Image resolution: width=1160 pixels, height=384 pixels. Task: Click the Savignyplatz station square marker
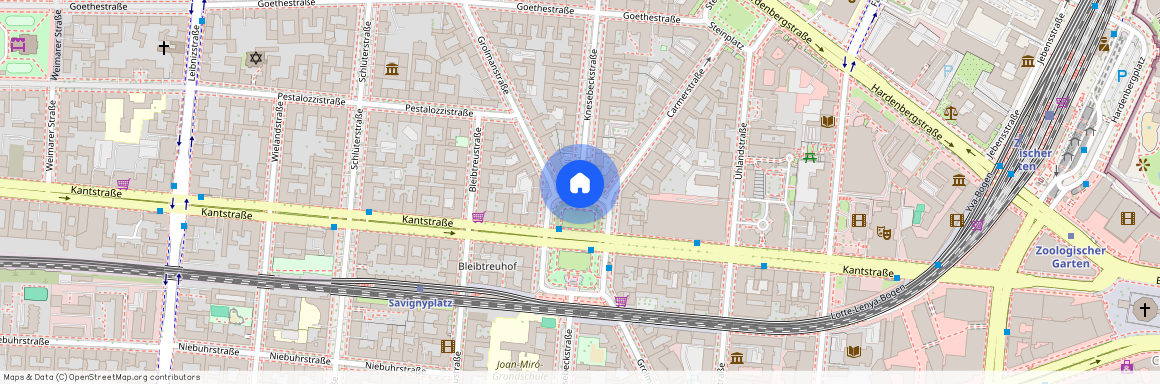tap(419, 289)
